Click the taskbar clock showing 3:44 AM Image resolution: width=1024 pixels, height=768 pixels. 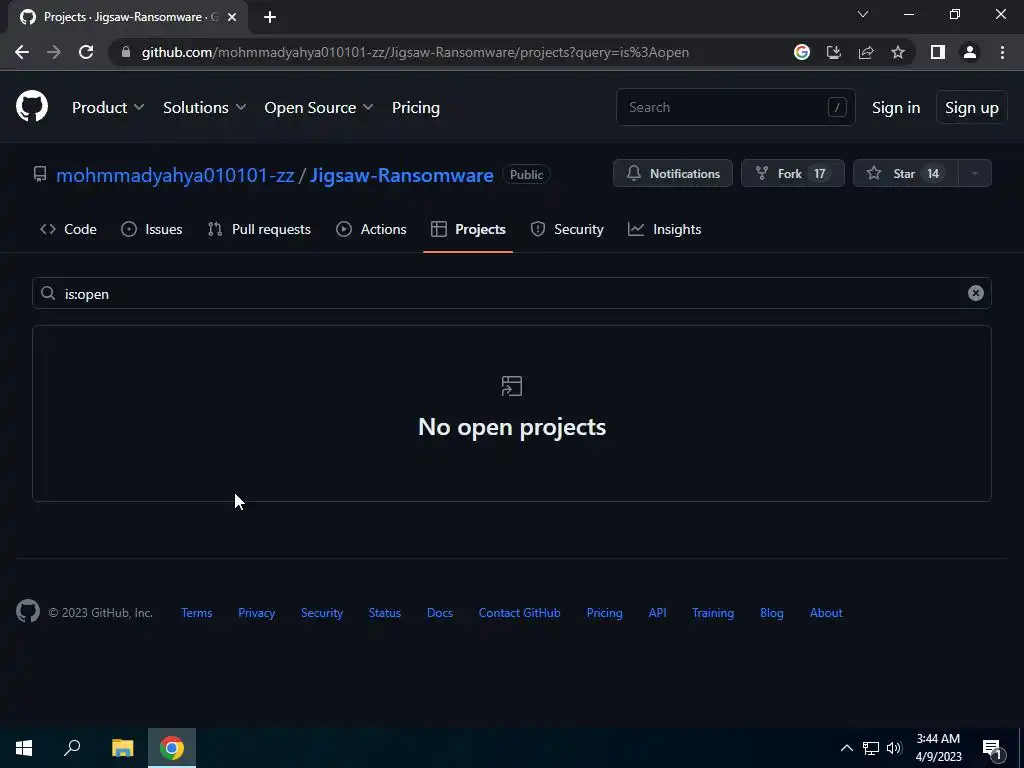[x=938, y=748]
